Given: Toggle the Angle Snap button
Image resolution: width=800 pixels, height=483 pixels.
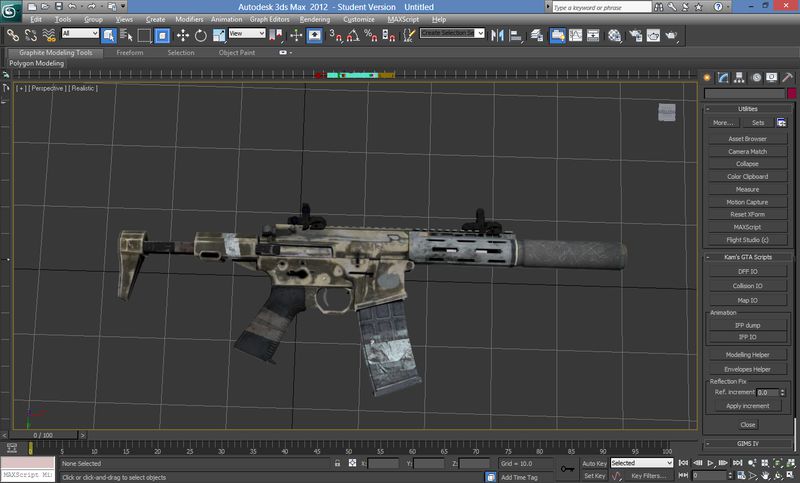Looking at the screenshot, I should pos(354,35).
